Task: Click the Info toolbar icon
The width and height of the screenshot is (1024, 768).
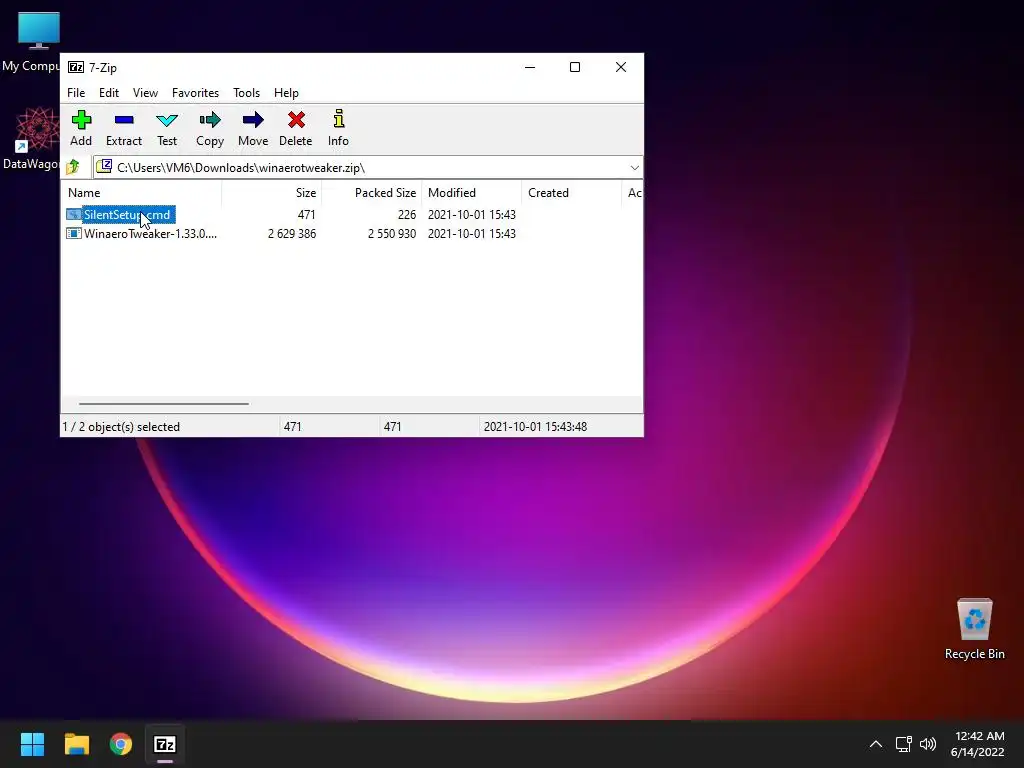Action: pos(338,119)
